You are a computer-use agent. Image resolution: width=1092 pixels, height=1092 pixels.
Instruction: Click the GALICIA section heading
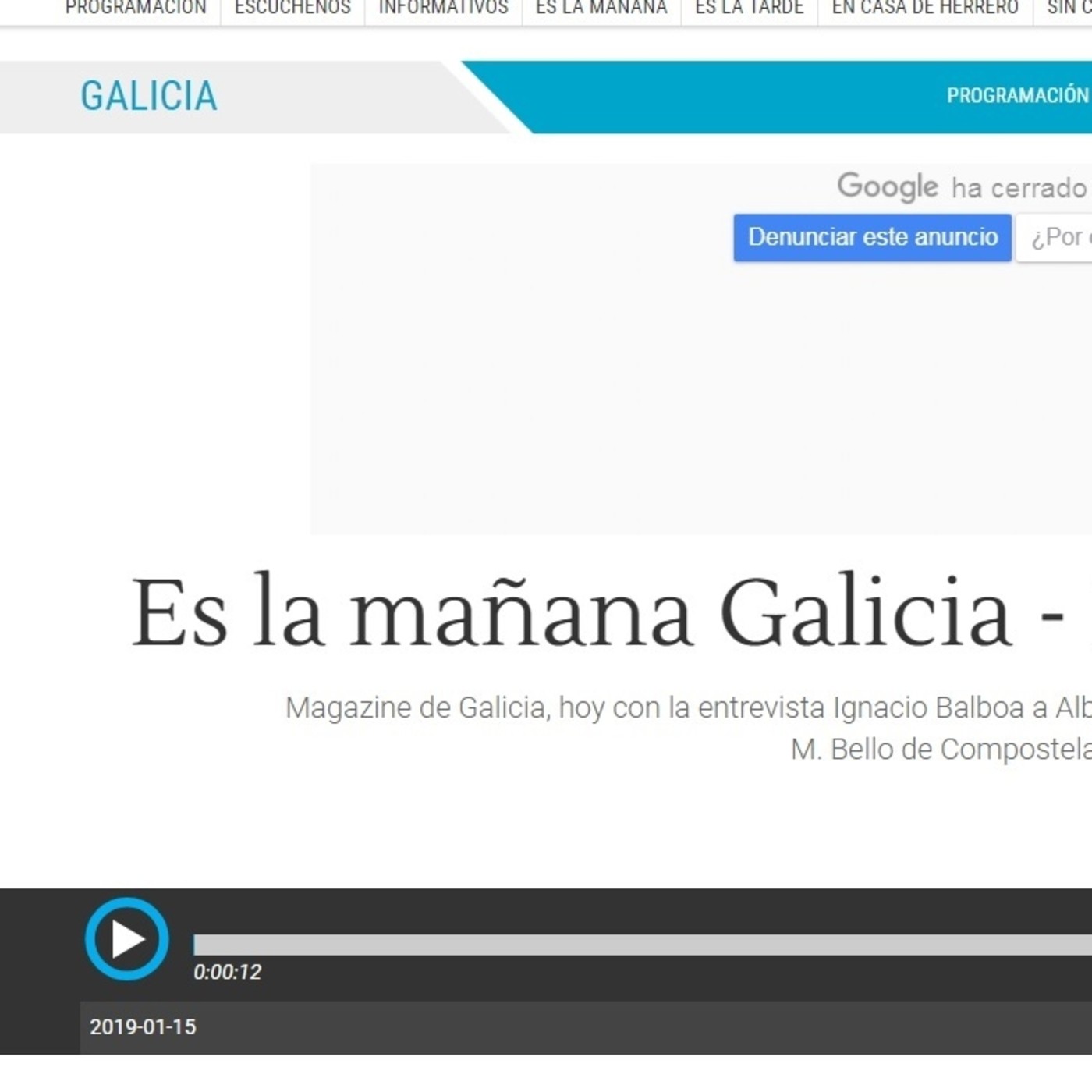click(x=149, y=96)
